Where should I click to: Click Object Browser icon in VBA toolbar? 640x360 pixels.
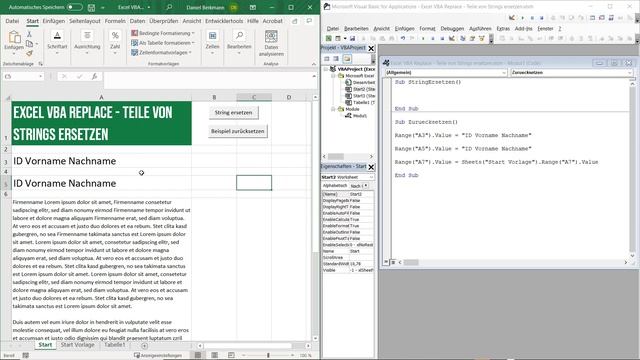point(482,38)
